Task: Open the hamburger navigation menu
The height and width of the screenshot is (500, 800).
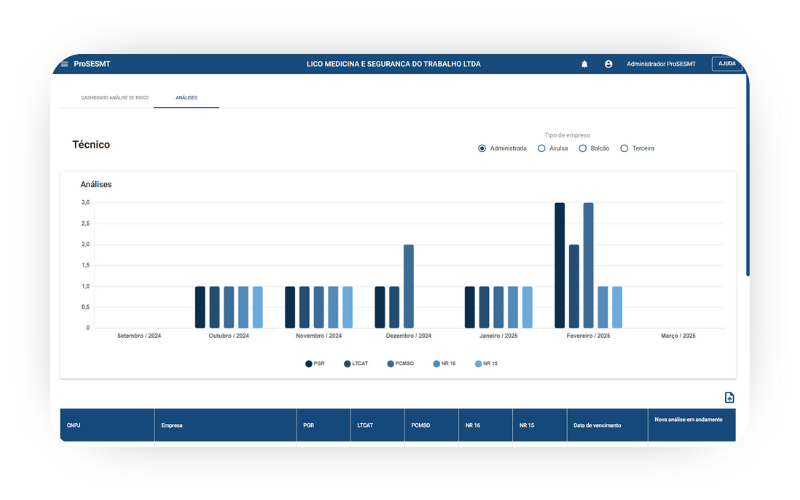Action: coord(65,64)
